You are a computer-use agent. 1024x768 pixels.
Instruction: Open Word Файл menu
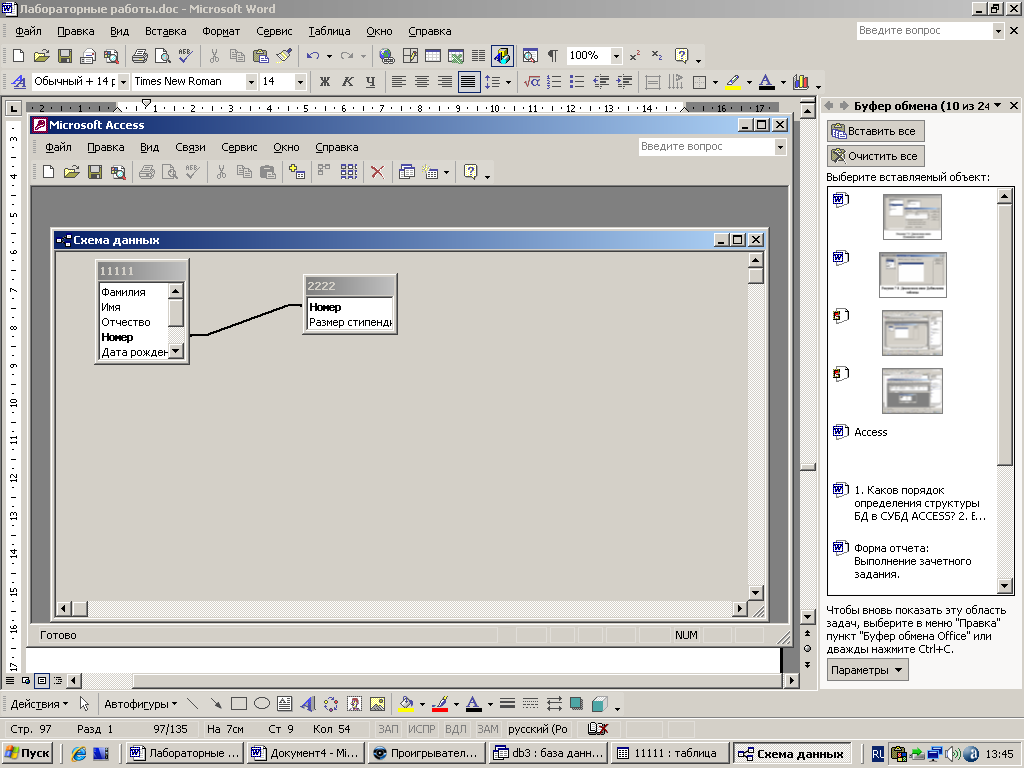pyautogui.click(x=28, y=31)
